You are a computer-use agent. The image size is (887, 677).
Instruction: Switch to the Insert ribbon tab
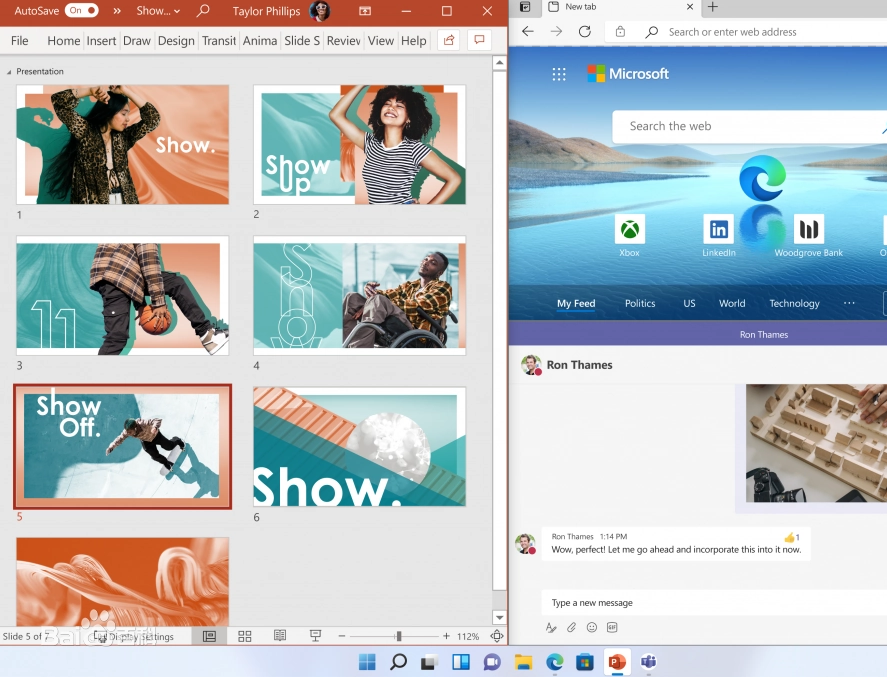(101, 41)
